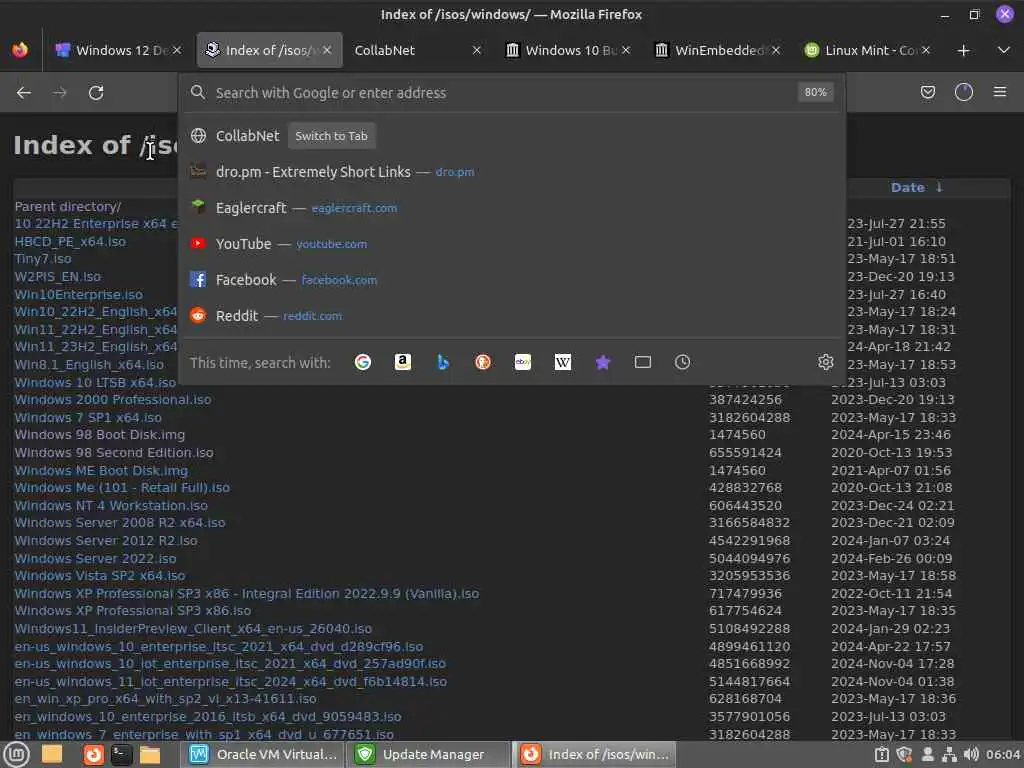This screenshot has width=1024, height=768.
Task: Download Windows NT 4 Workstation.iso
Action: click(111, 505)
